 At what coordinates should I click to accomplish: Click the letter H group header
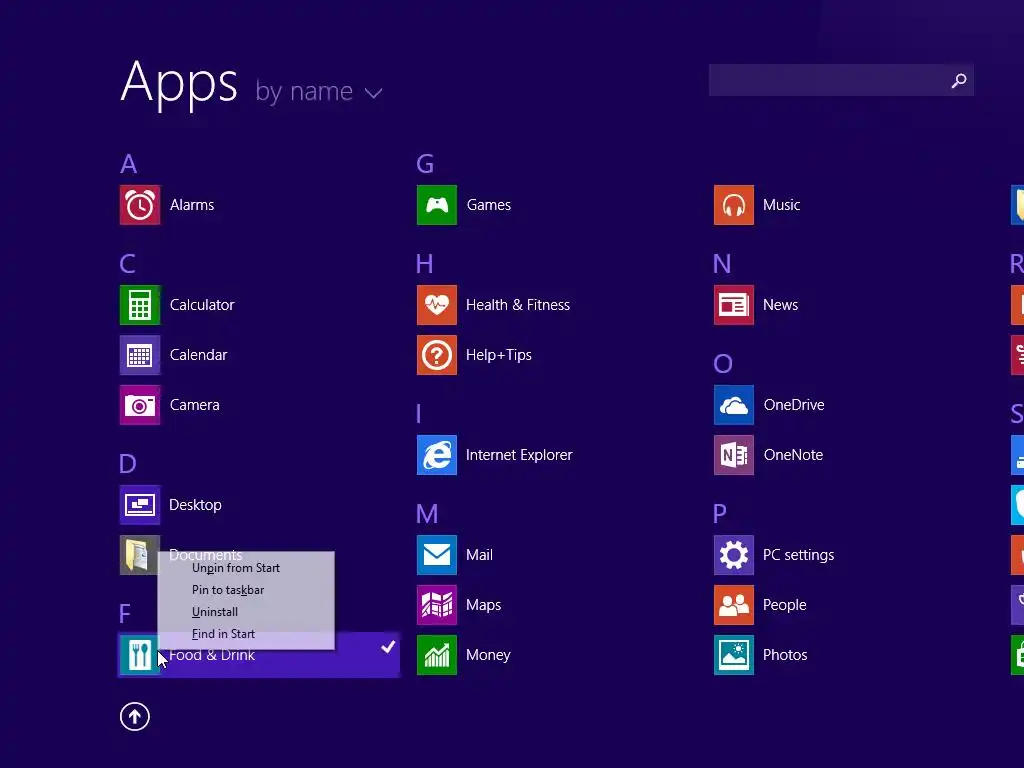pos(424,264)
